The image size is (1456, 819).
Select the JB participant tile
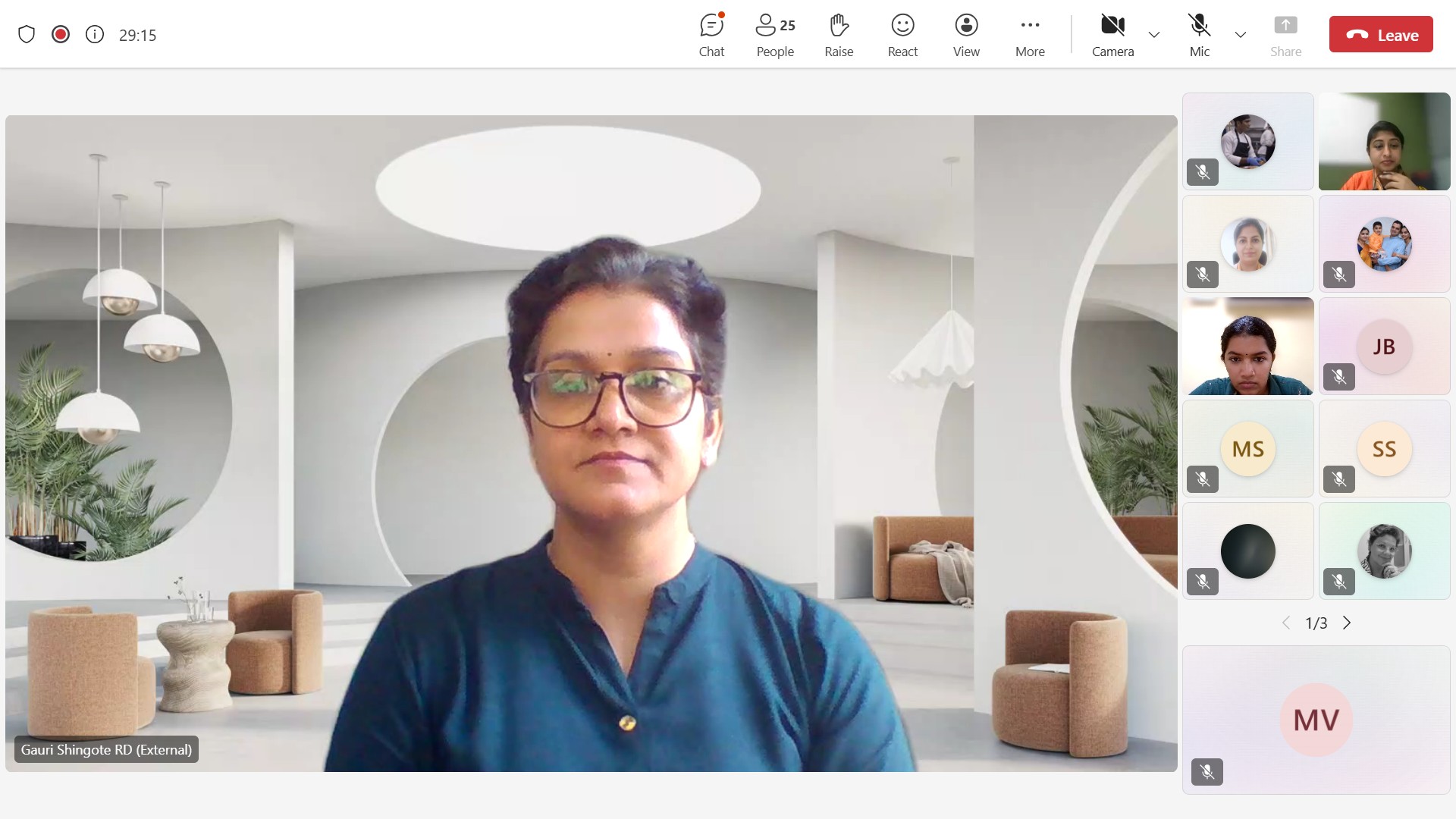click(x=1384, y=347)
